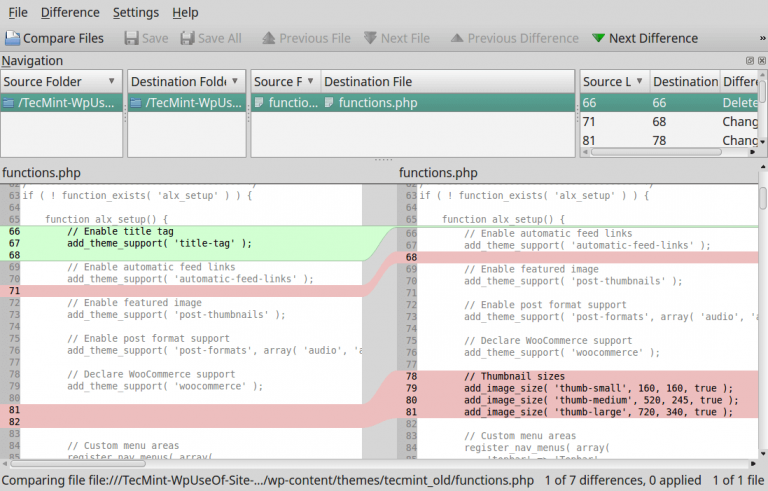The image size is (768, 491).
Task: Open the Difference menu
Action: pos(70,12)
